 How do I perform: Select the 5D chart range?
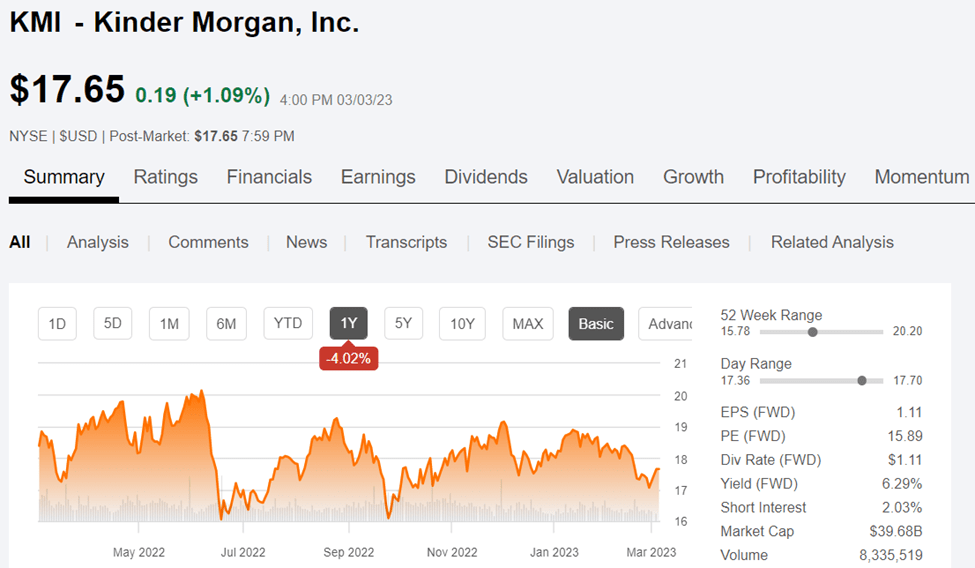pos(113,323)
